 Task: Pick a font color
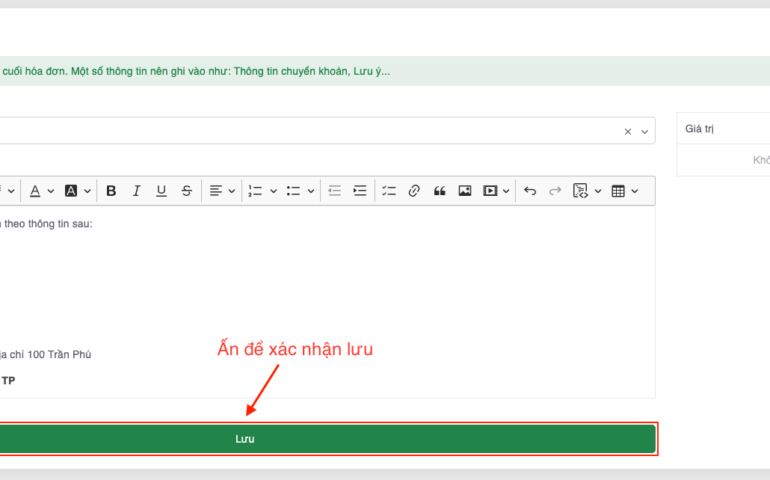41,191
